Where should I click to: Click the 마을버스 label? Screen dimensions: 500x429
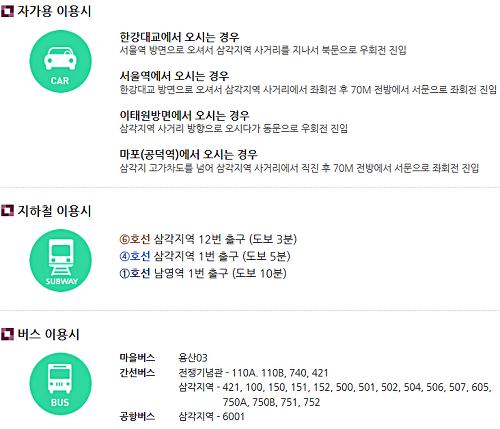tap(137, 358)
